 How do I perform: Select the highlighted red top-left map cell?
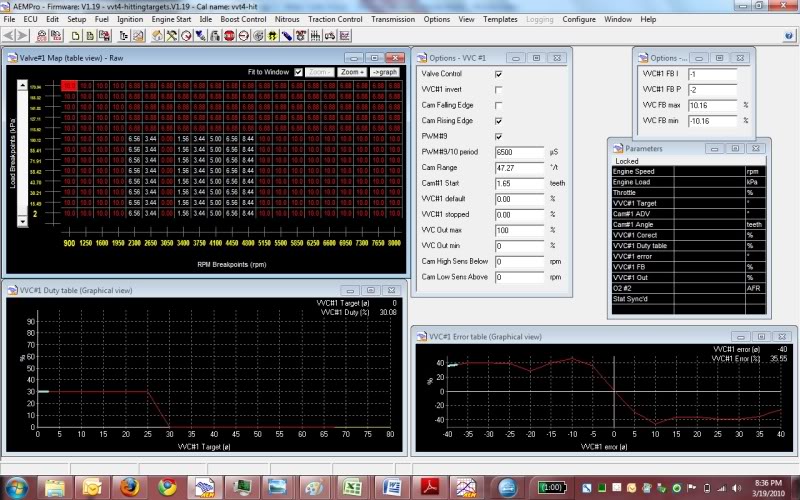69,86
